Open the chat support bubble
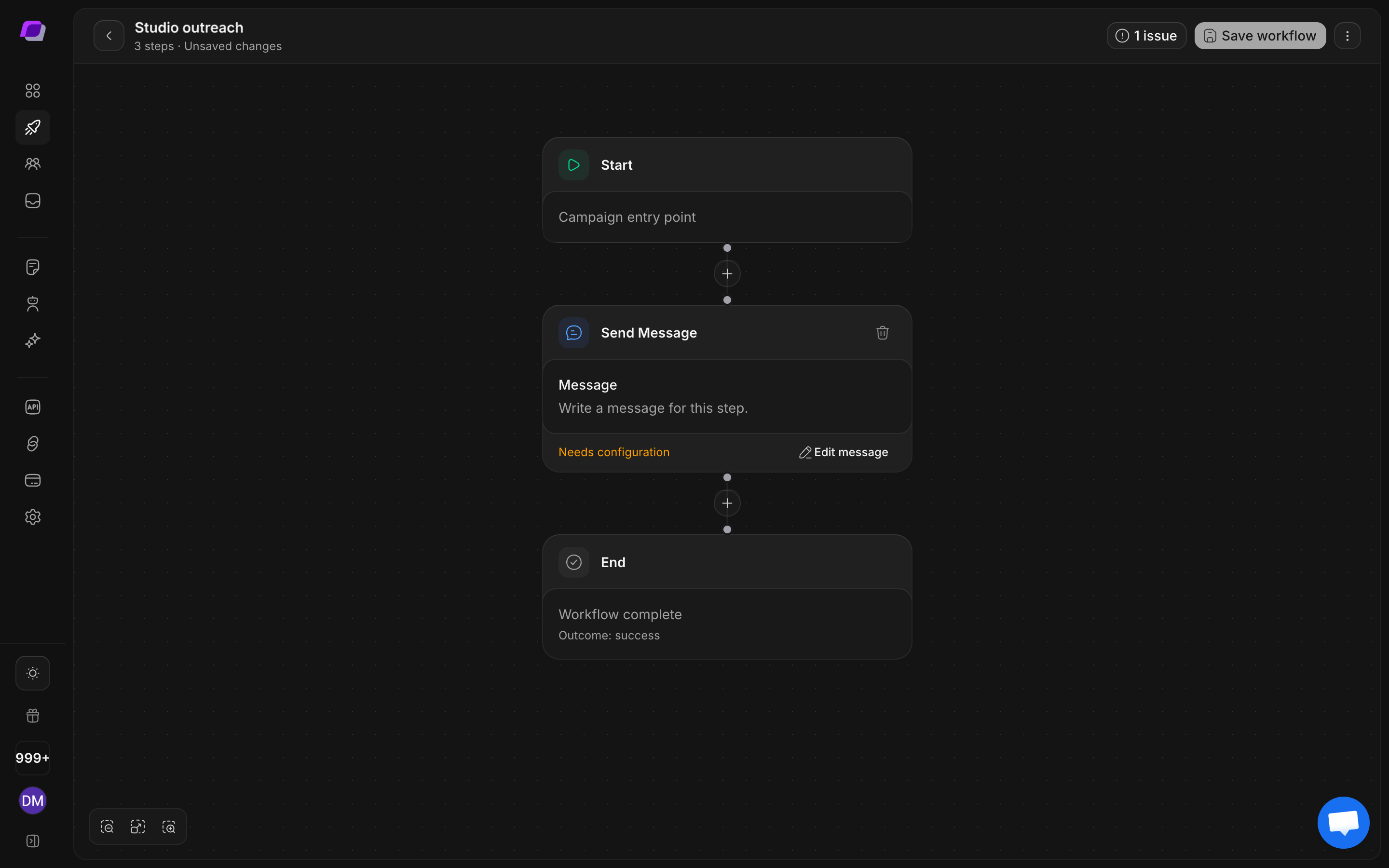Image resolution: width=1389 pixels, height=868 pixels. [1343, 823]
